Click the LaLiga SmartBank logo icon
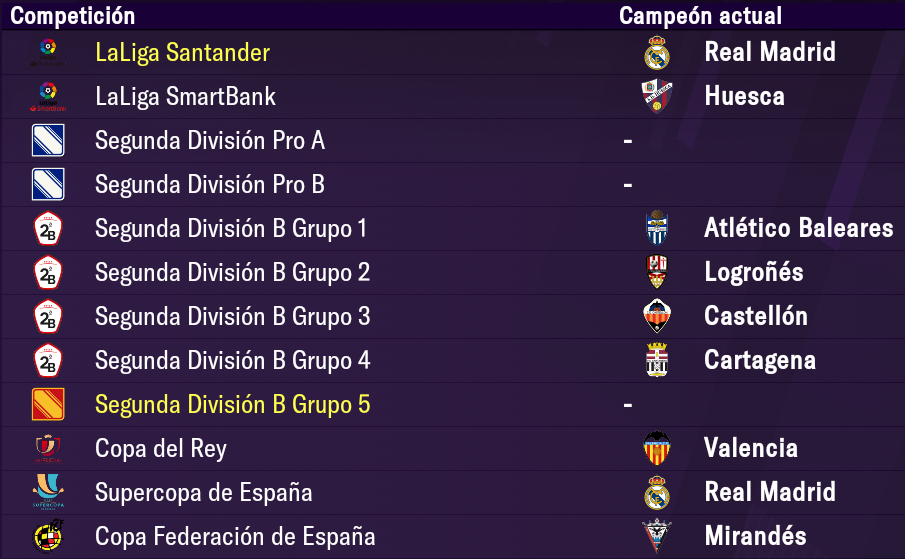Screen dimensions: 905x559 (48, 96)
